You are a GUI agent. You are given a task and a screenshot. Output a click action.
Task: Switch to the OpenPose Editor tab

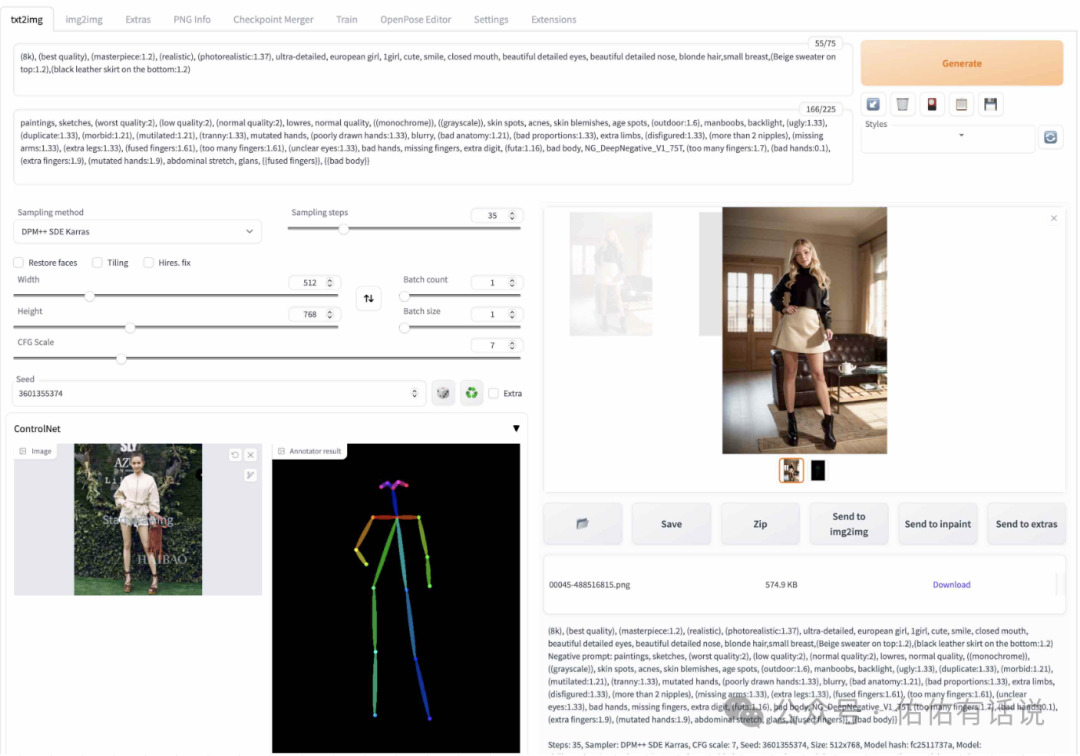(x=415, y=19)
